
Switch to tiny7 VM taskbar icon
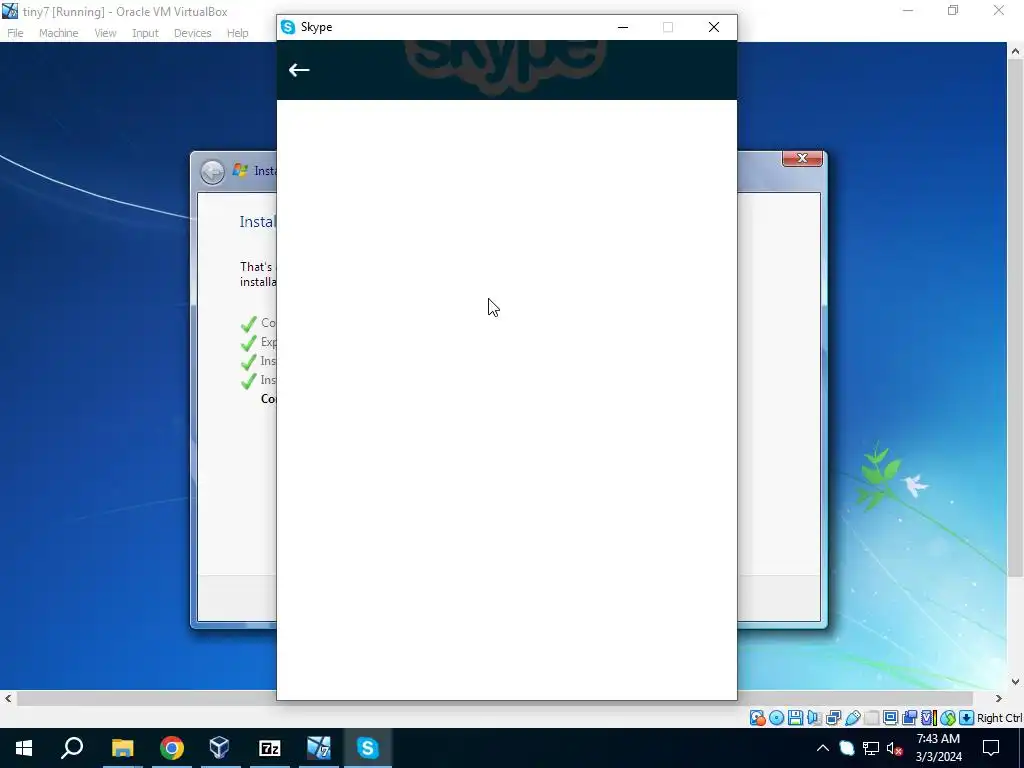point(319,748)
